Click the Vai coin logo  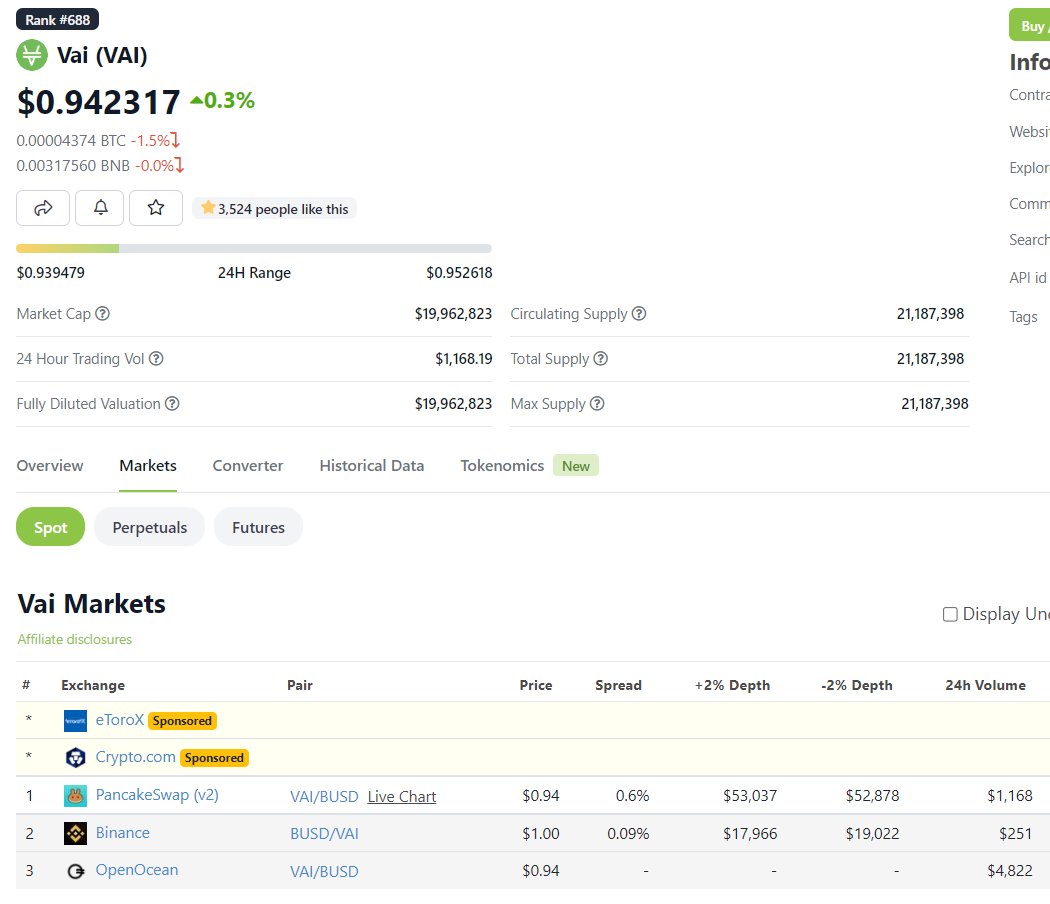click(x=31, y=56)
